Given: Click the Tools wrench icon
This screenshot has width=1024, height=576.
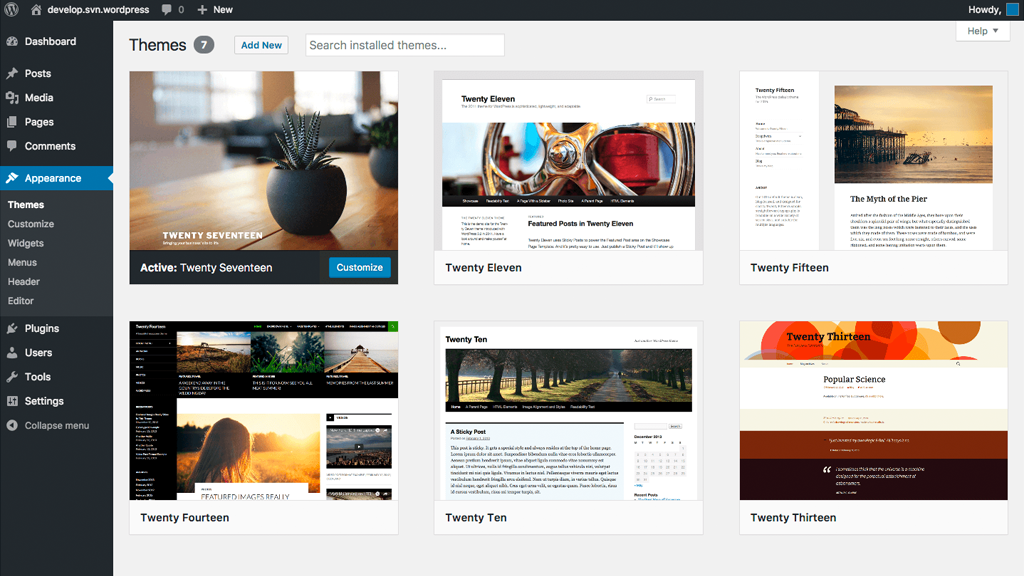Looking at the screenshot, I should 12,377.
